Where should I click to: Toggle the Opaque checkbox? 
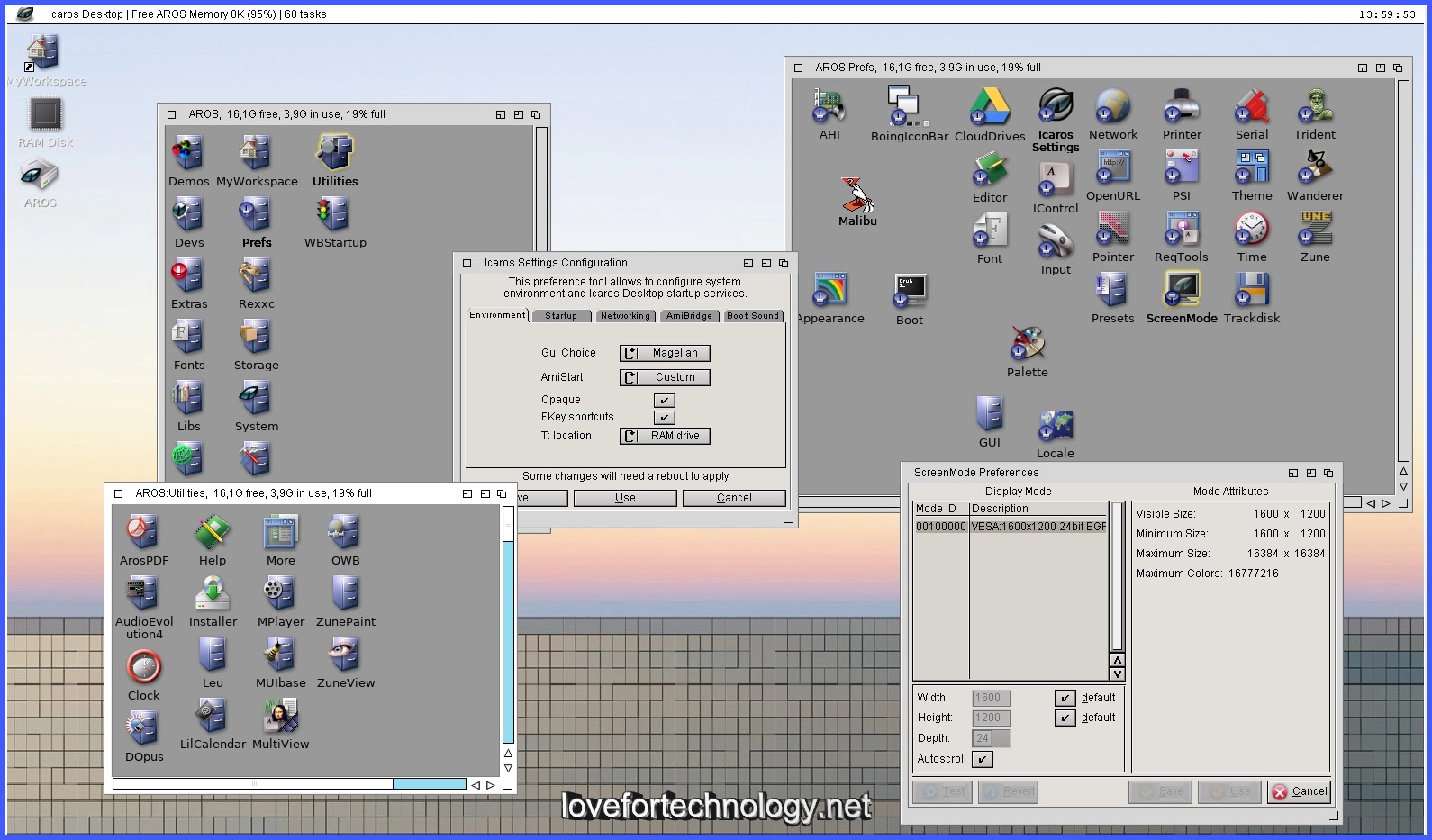[x=664, y=401]
